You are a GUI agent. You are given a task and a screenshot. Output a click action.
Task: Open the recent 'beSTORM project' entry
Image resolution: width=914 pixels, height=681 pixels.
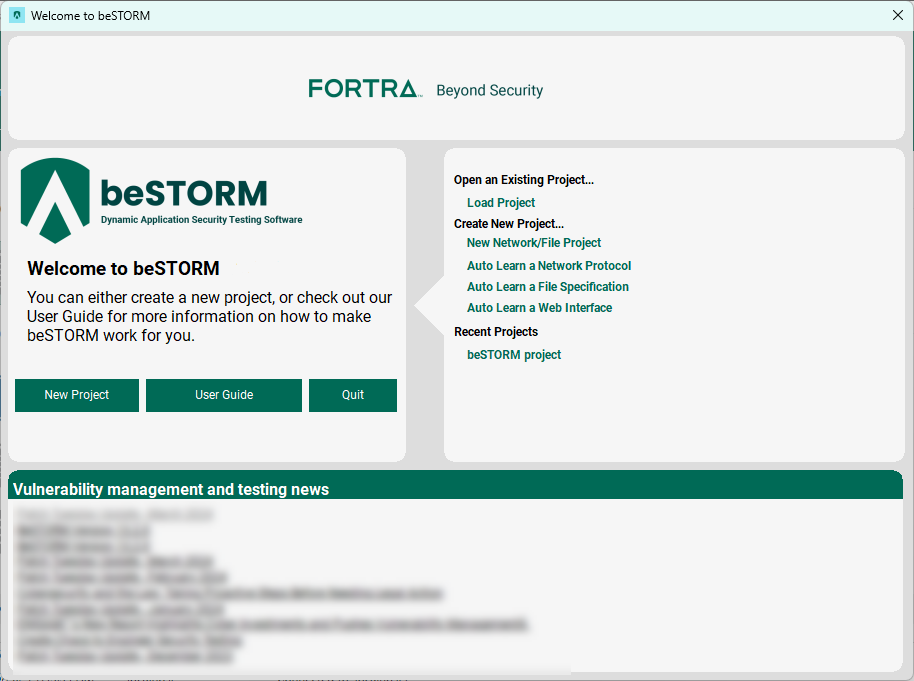click(514, 355)
